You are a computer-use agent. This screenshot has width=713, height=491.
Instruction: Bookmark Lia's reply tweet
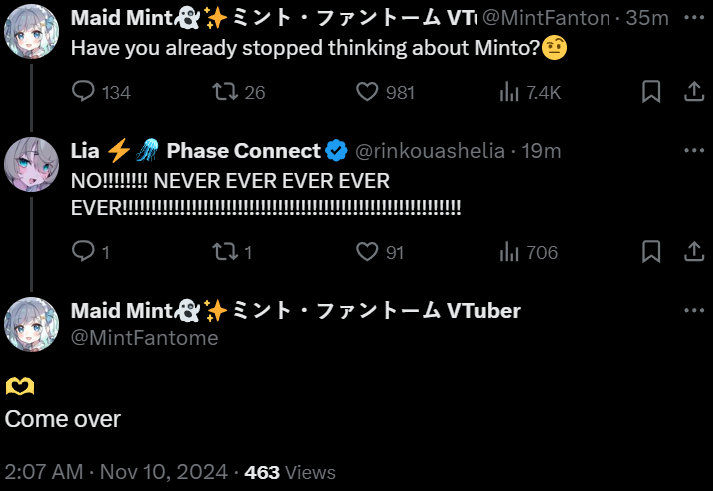coord(651,252)
